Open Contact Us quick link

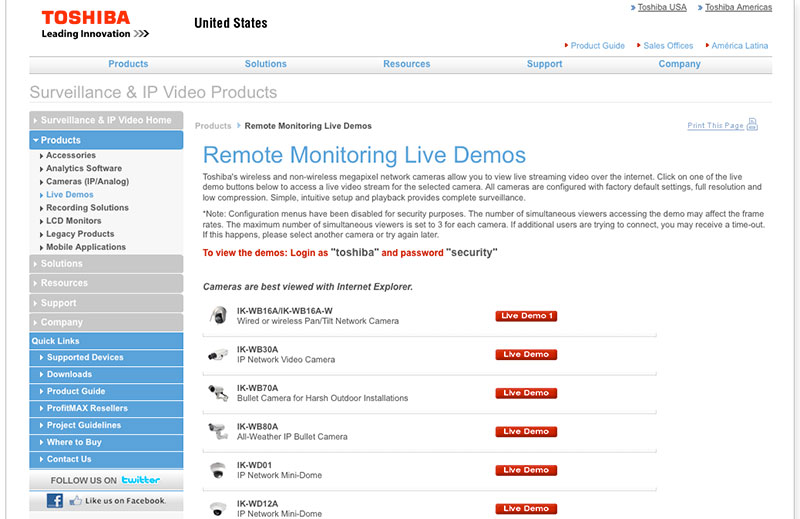pos(106,459)
